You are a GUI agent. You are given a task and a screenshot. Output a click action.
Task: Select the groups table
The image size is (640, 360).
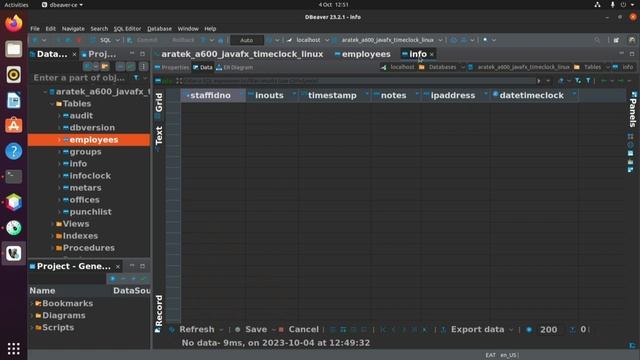point(85,152)
